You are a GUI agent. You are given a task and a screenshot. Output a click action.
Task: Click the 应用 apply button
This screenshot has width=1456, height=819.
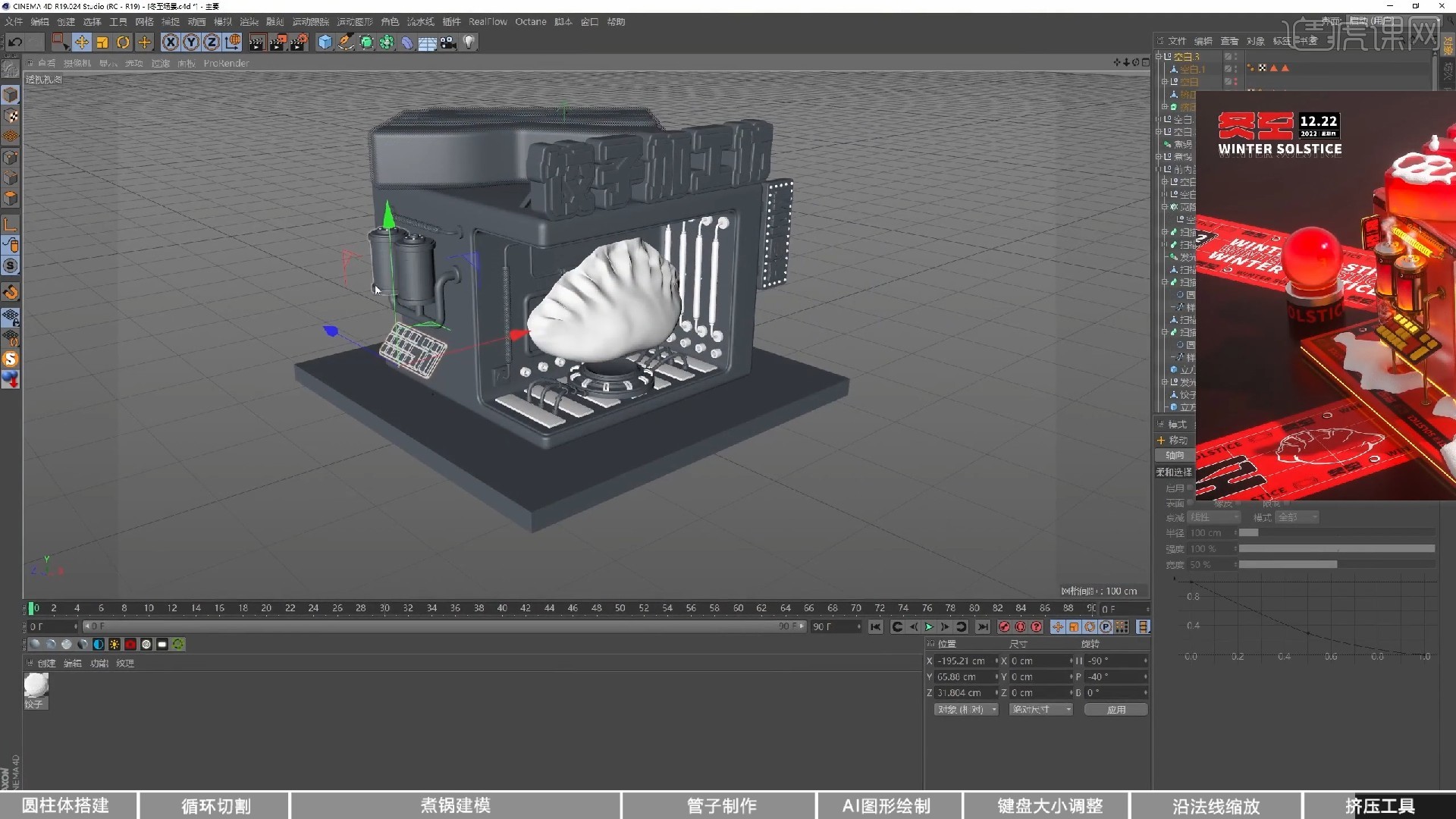(1116, 710)
